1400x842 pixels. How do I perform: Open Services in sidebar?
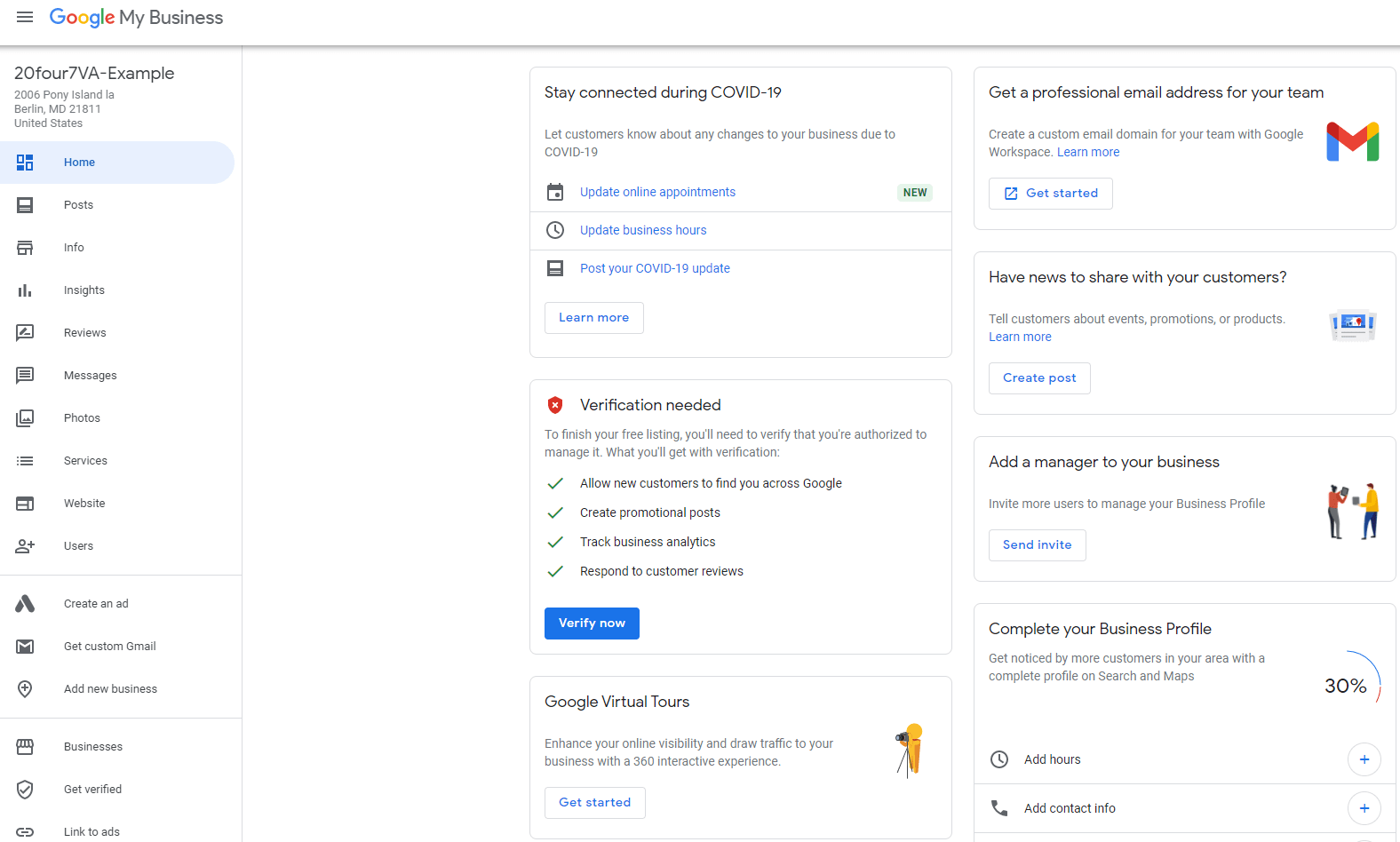click(117, 461)
